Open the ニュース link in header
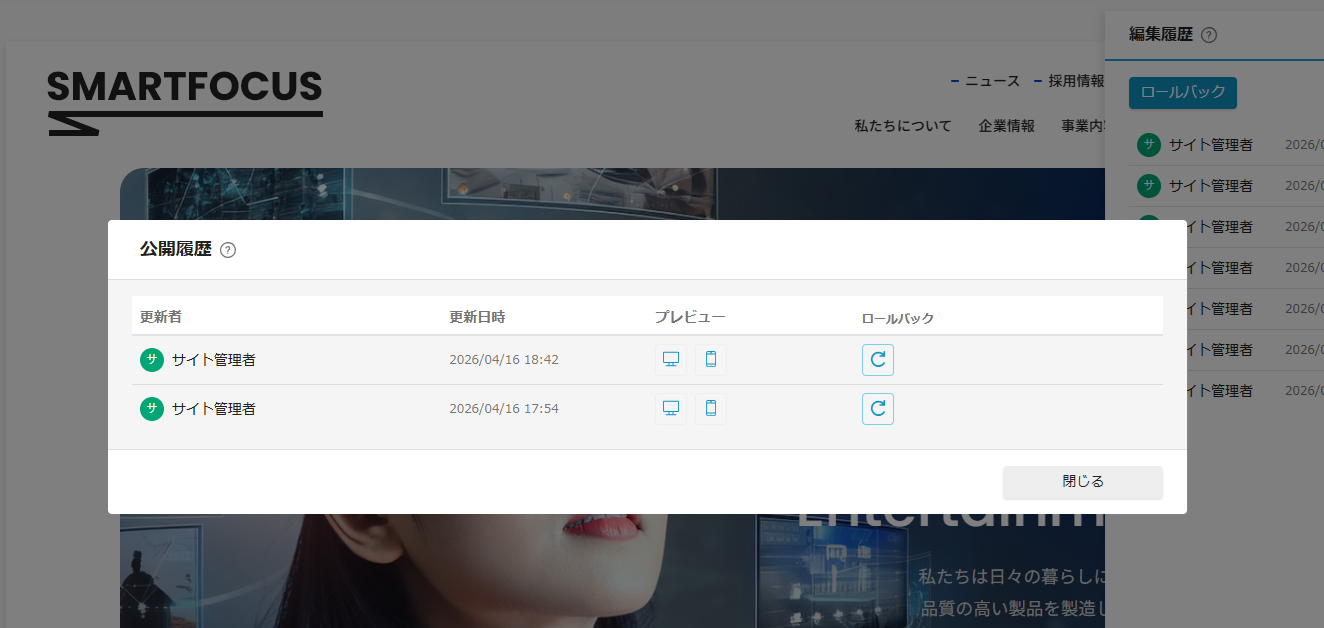The height and width of the screenshot is (628, 1324). click(x=991, y=81)
